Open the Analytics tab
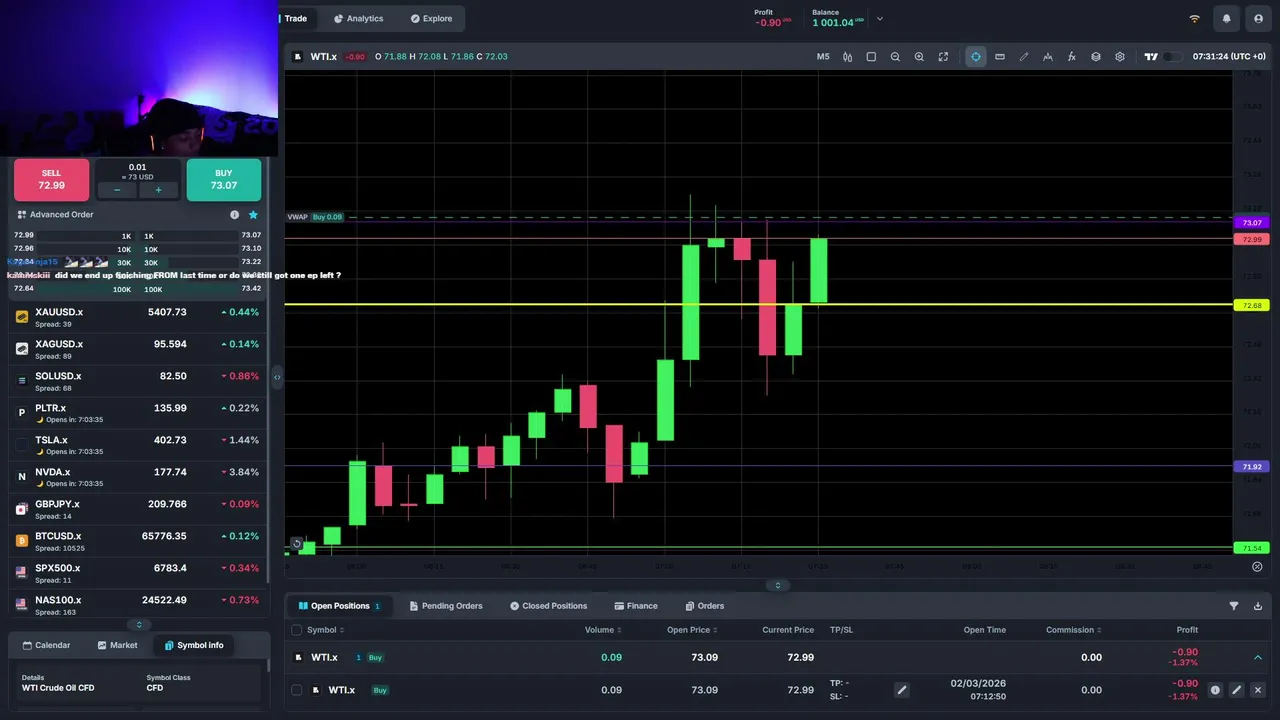This screenshot has height=720, width=1280. point(358,18)
